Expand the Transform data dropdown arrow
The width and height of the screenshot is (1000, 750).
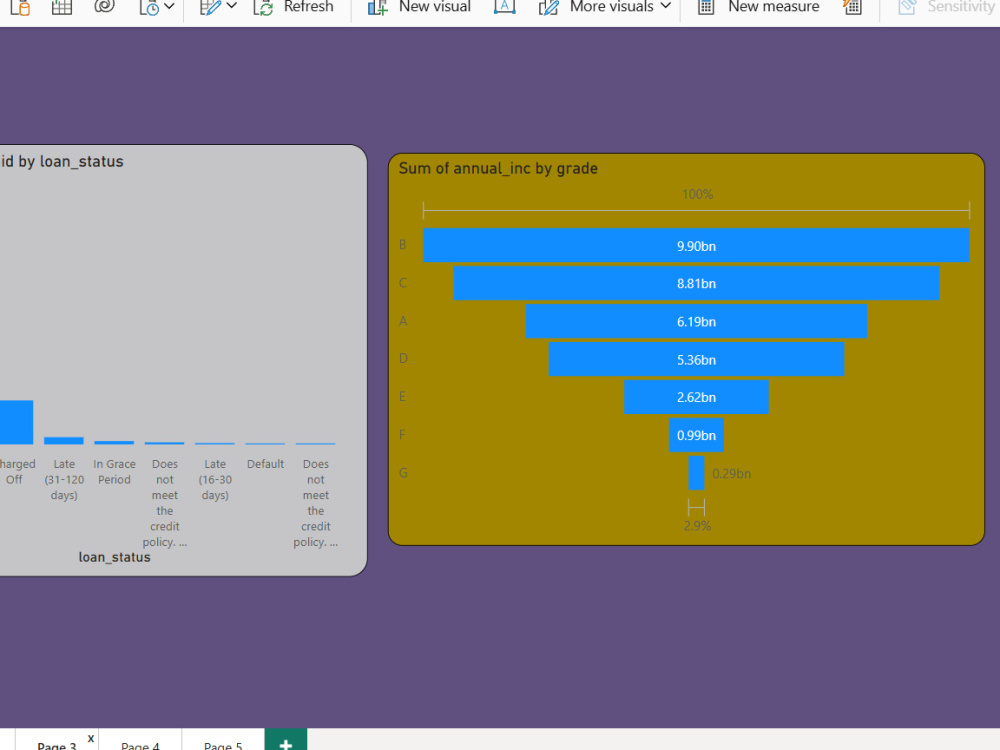pos(232,6)
